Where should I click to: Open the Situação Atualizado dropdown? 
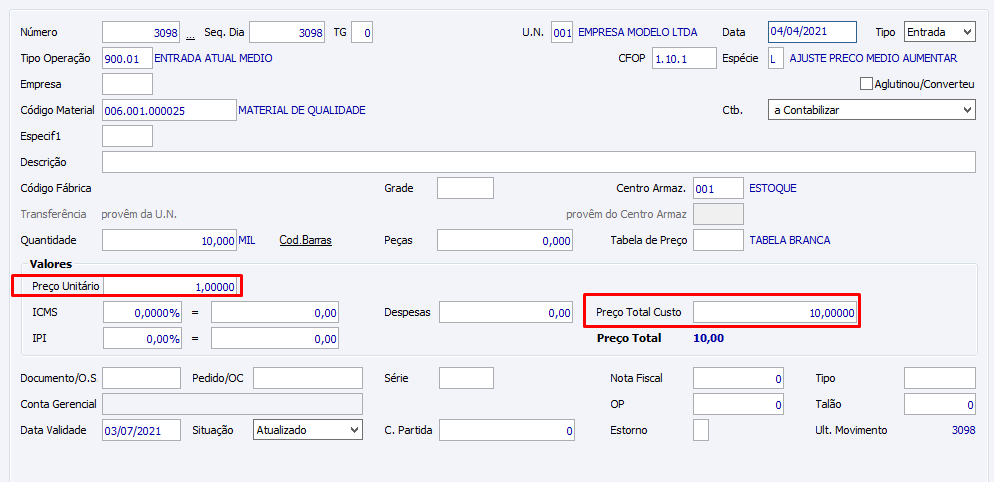(307, 430)
